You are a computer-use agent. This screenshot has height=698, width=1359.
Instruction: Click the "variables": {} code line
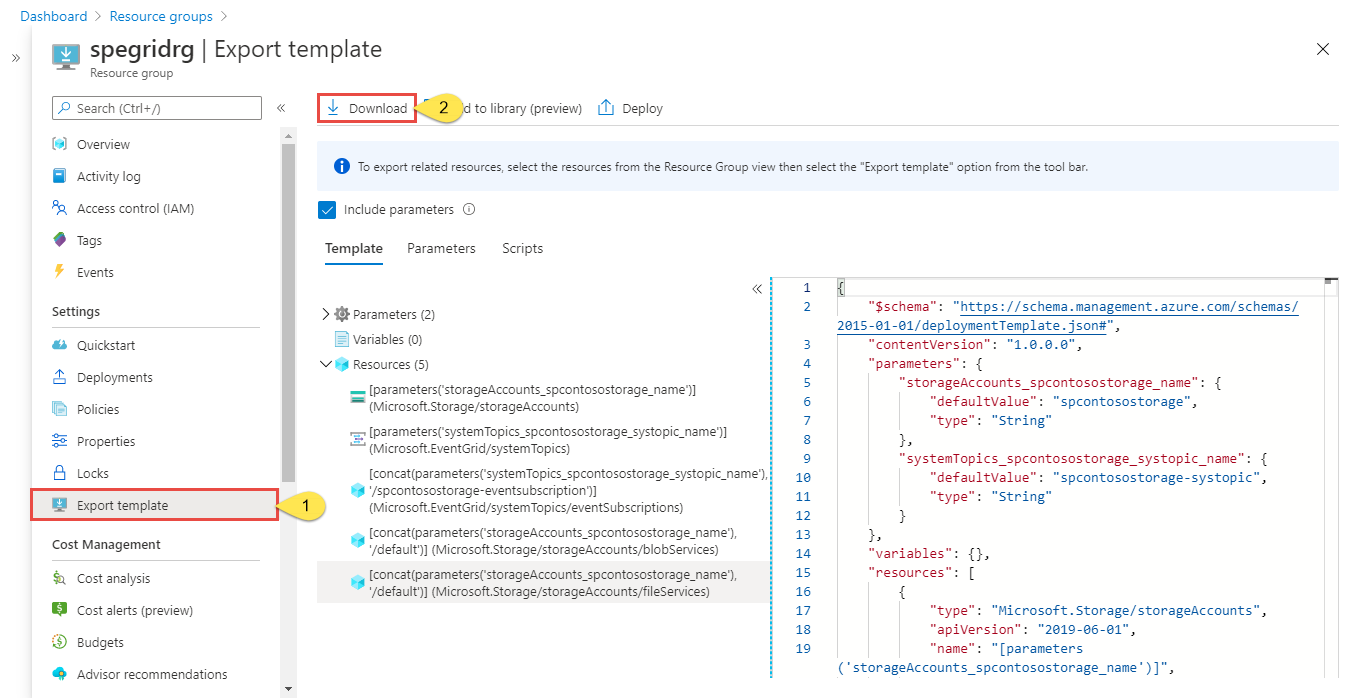[x=930, y=553]
